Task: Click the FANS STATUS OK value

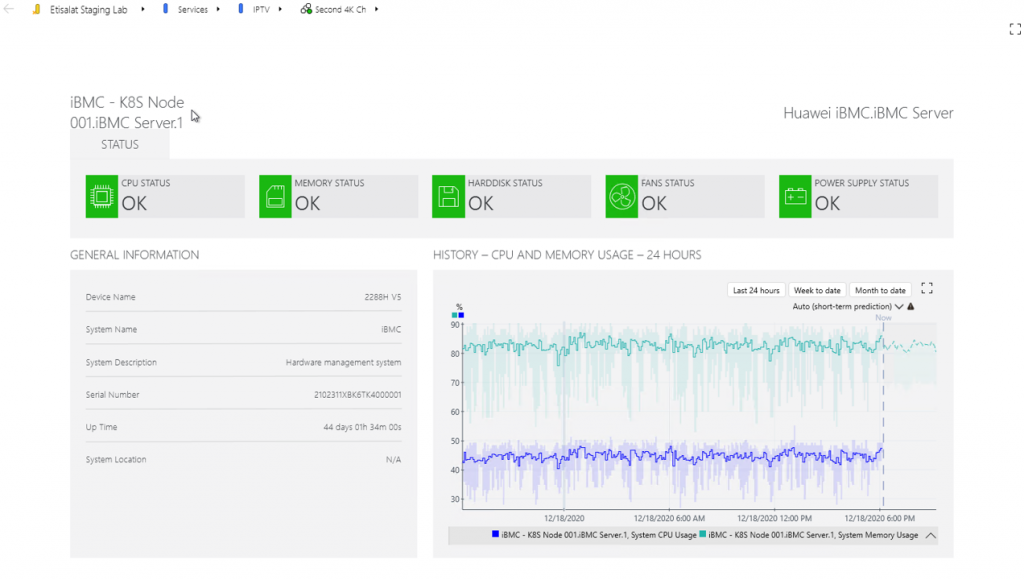Action: [654, 204]
